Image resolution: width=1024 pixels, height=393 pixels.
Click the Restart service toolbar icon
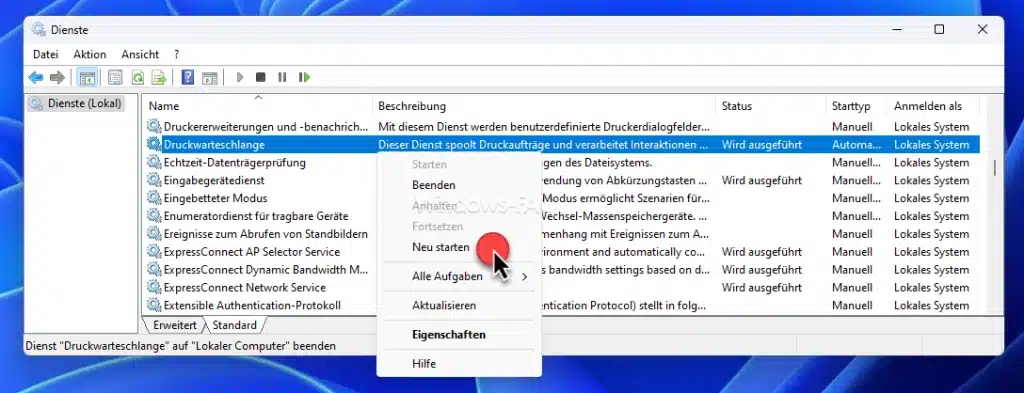(x=304, y=78)
